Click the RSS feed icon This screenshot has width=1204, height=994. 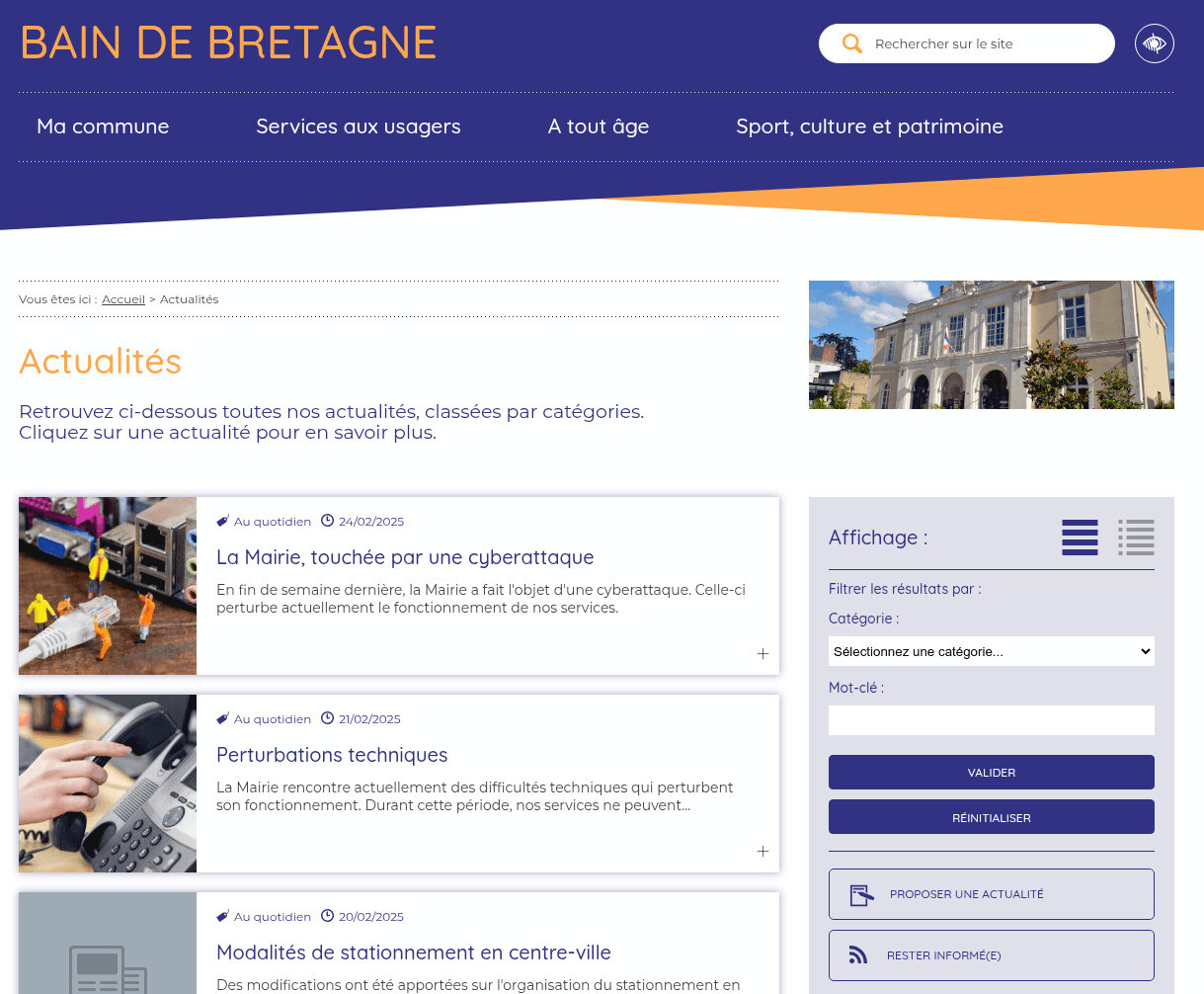[x=858, y=955]
